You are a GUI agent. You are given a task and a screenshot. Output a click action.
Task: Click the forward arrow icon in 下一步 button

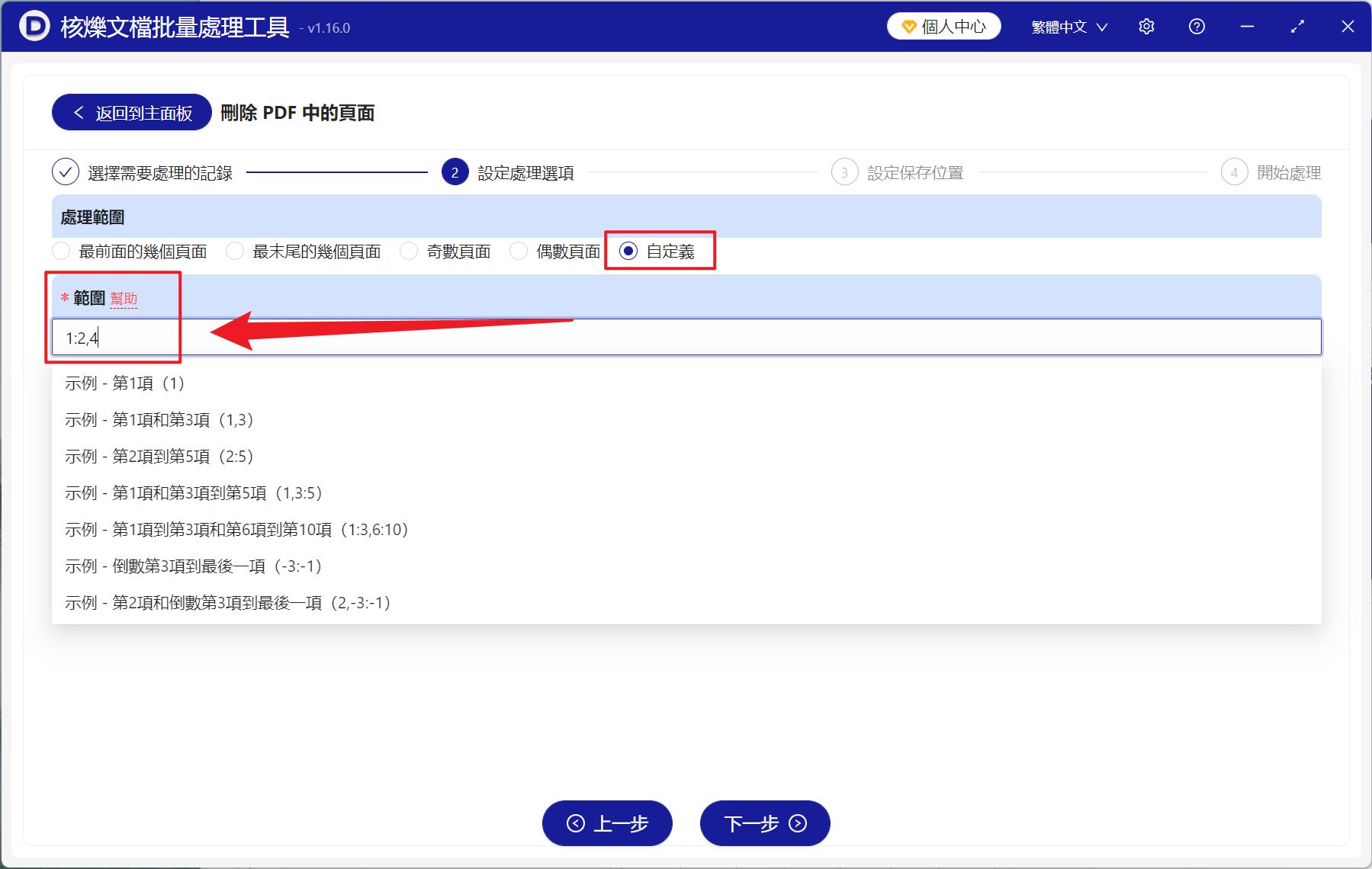[797, 823]
